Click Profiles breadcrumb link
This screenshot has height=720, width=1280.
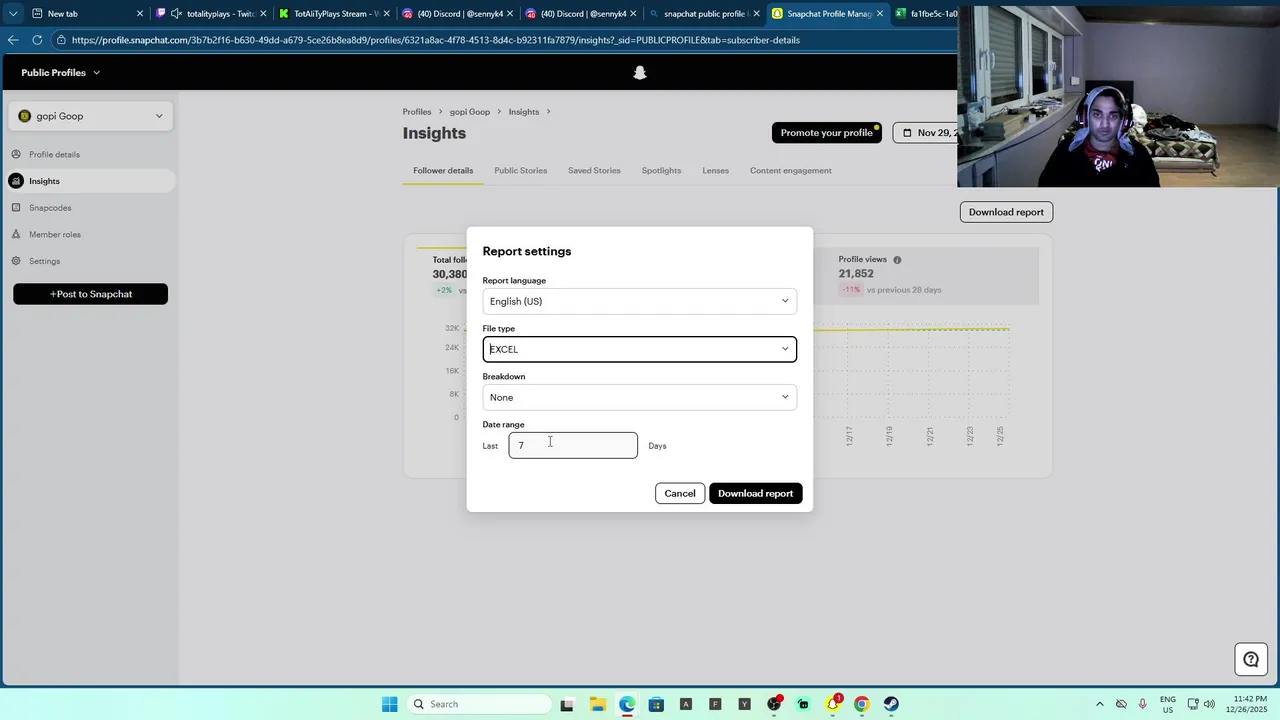[x=417, y=112]
